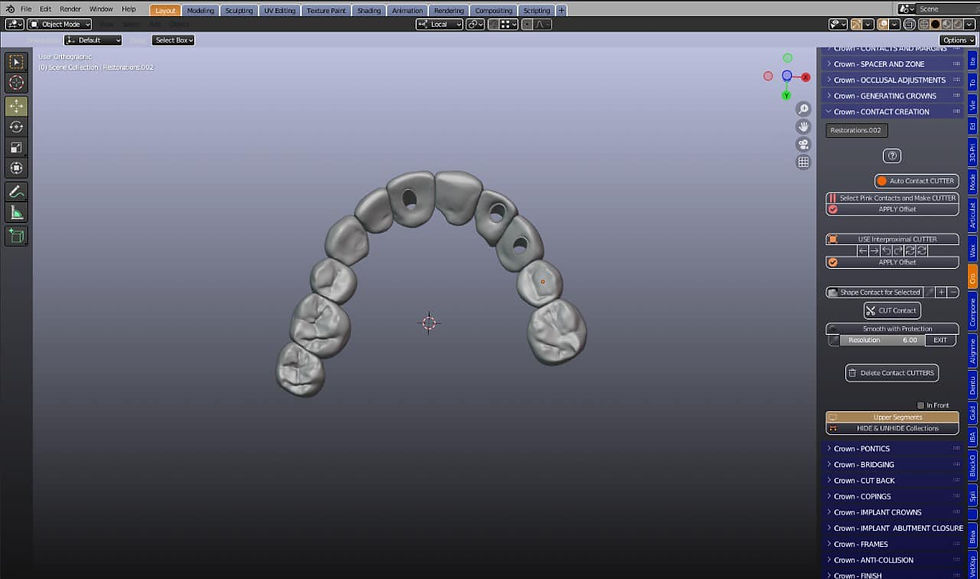Image resolution: width=980 pixels, height=579 pixels.
Task: Switch to UV Editing workspace tab
Action: click(x=279, y=11)
